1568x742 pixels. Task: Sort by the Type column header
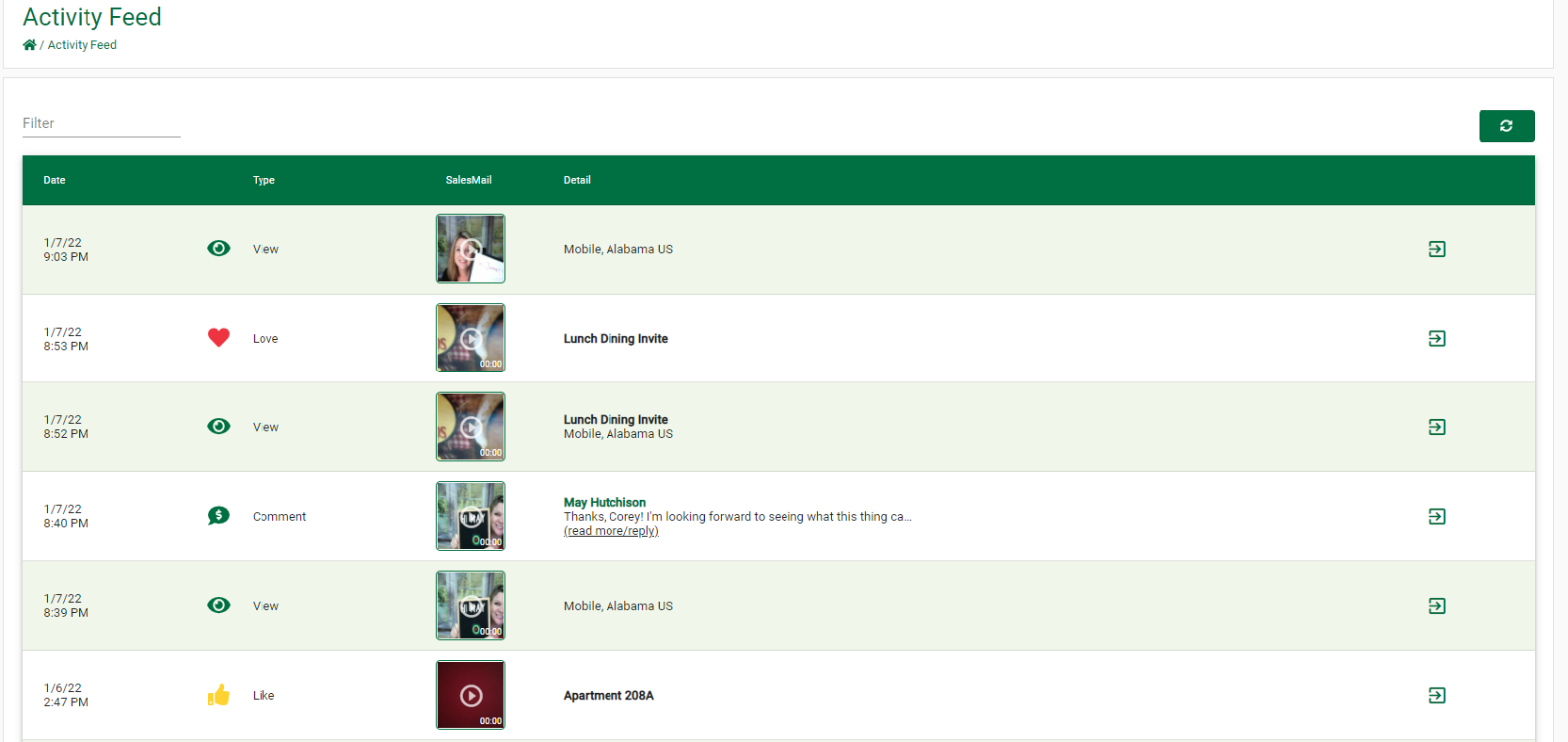(x=264, y=180)
